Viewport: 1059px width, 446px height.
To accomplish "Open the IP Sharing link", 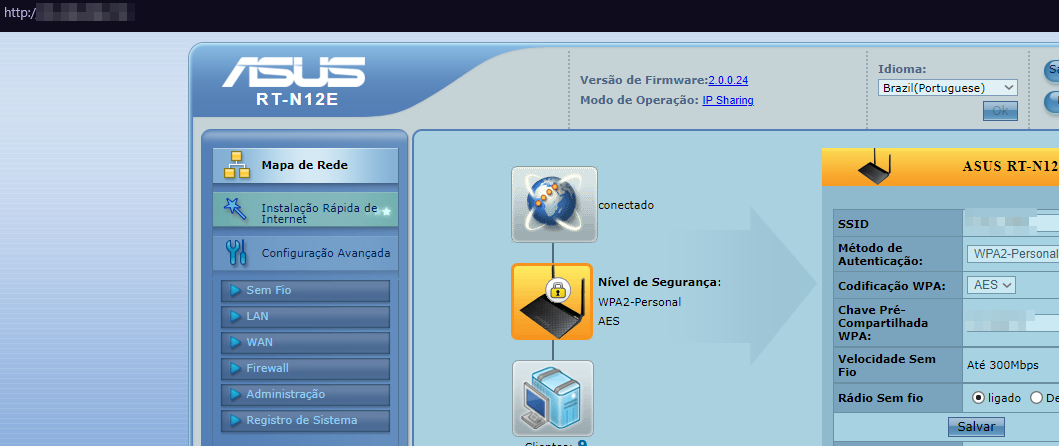I will click(x=728, y=101).
